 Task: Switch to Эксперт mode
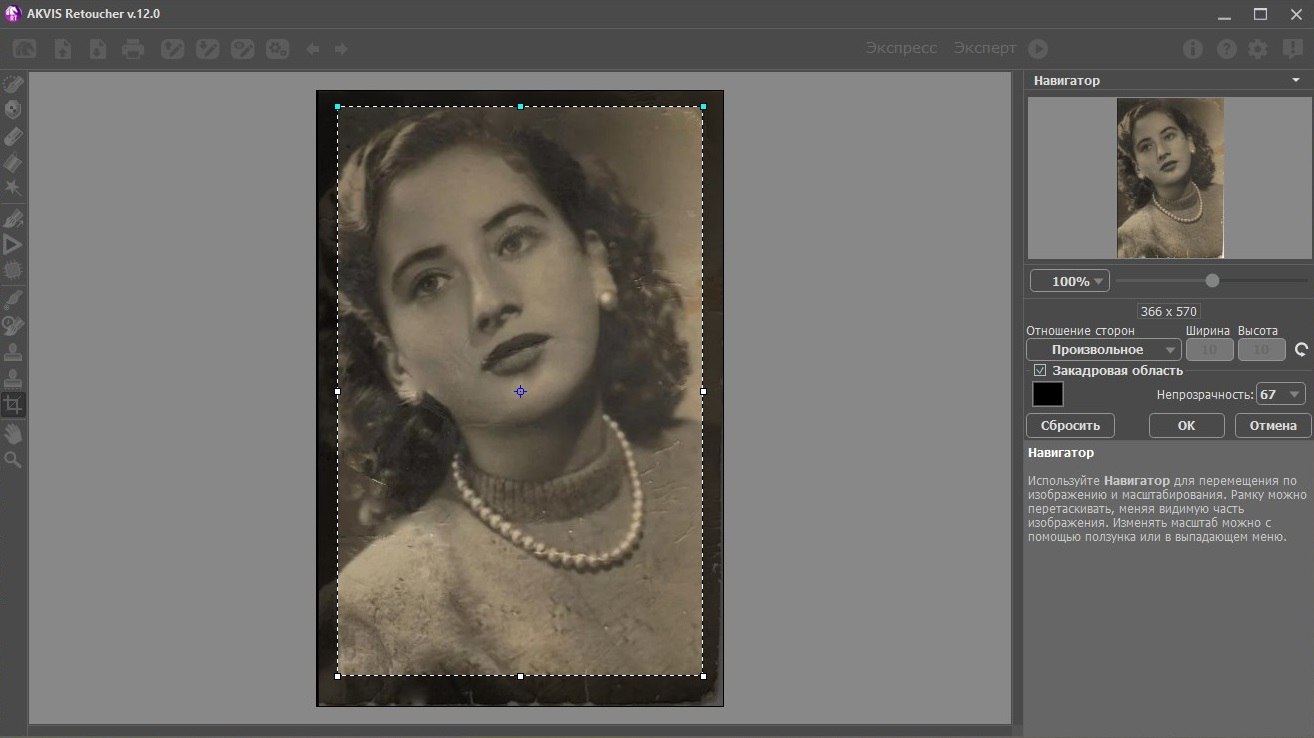tap(984, 48)
